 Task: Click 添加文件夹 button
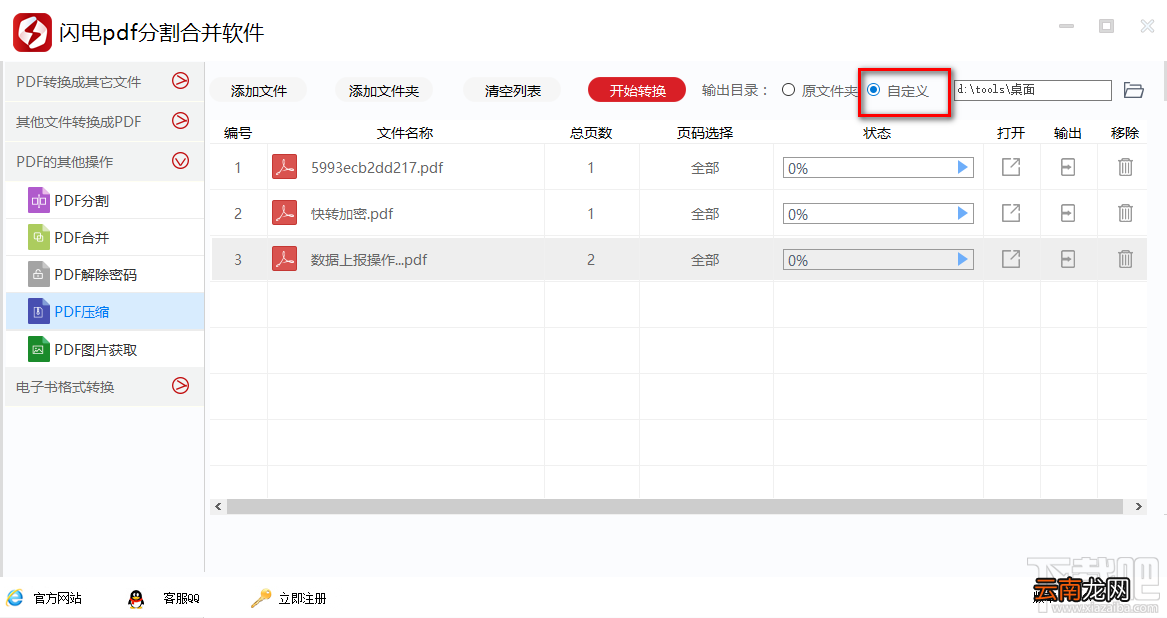(x=384, y=91)
